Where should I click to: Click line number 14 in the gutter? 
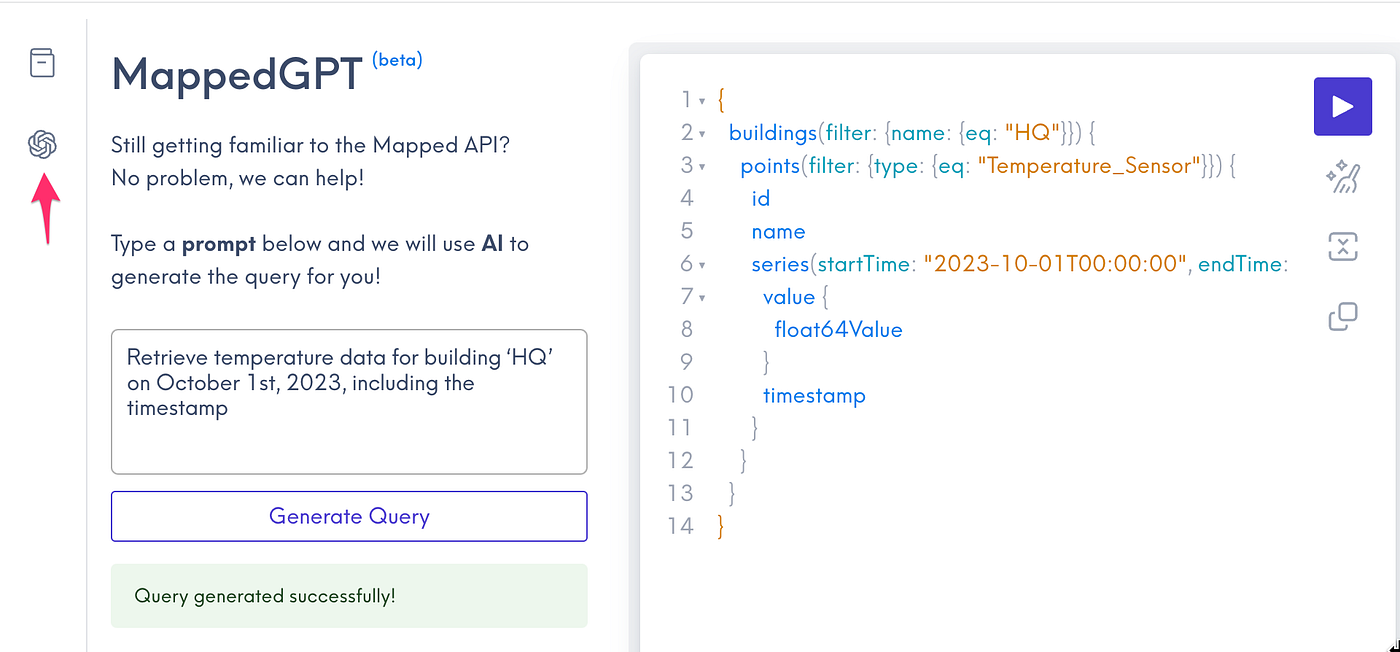tap(681, 526)
